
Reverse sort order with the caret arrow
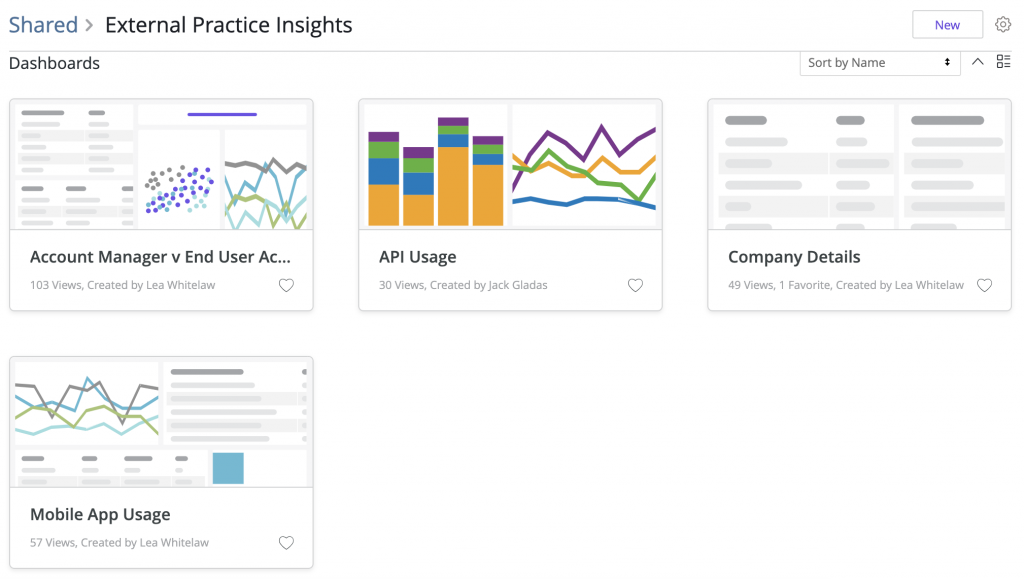[977, 61]
